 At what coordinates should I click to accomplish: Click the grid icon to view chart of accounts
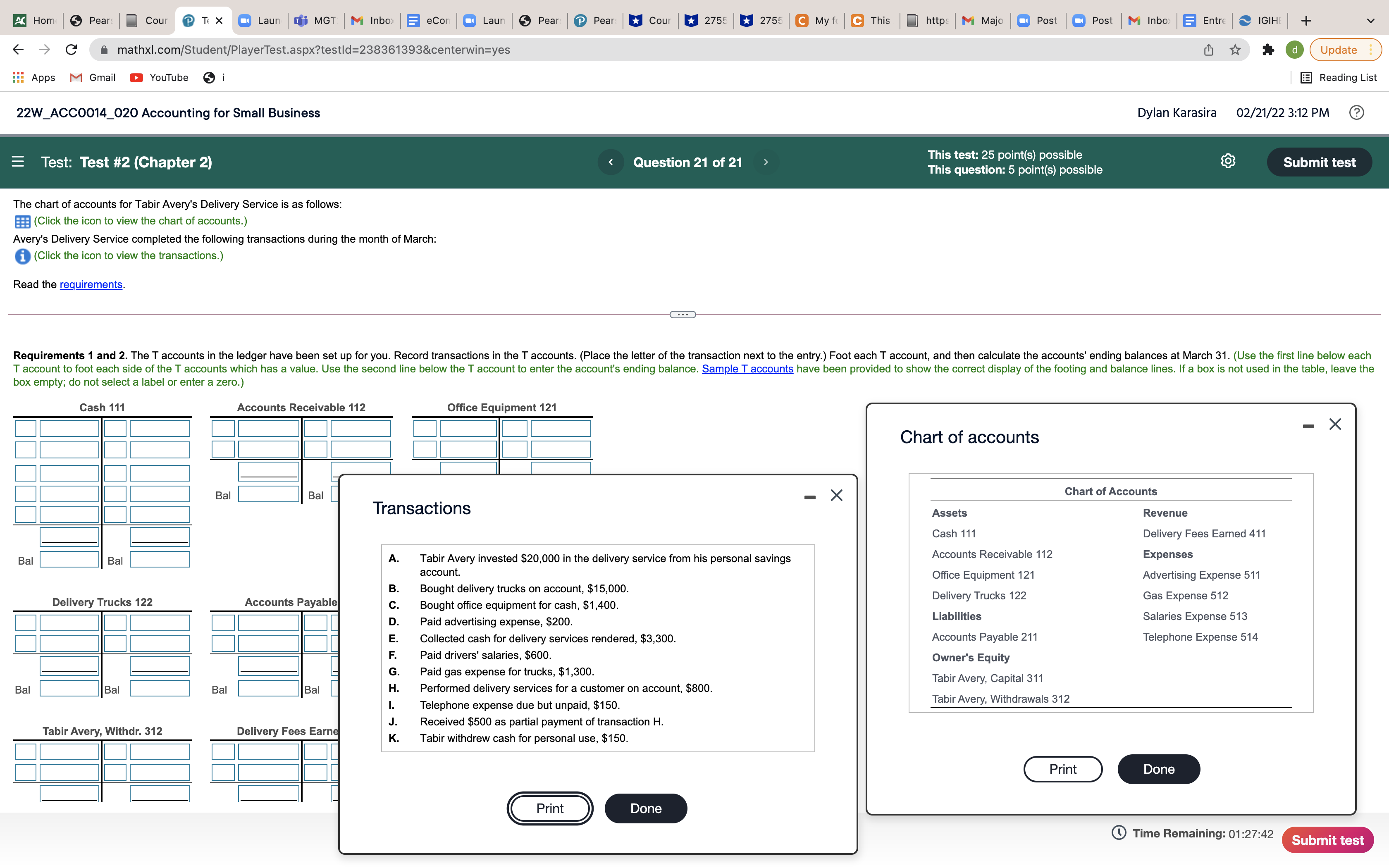click(21, 220)
